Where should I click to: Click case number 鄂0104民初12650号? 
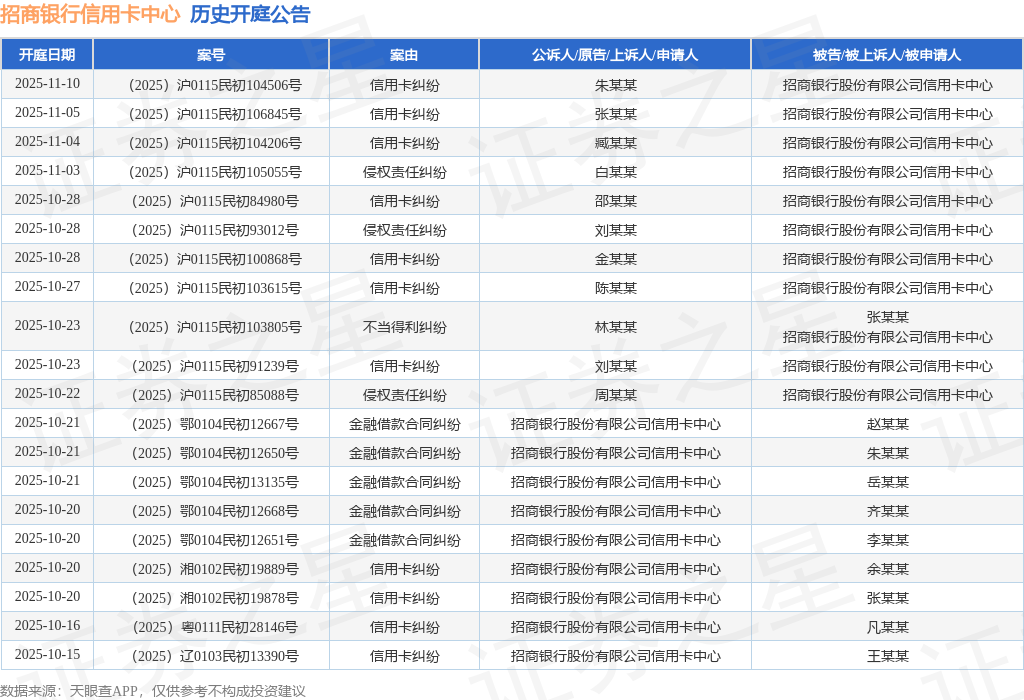(215, 453)
